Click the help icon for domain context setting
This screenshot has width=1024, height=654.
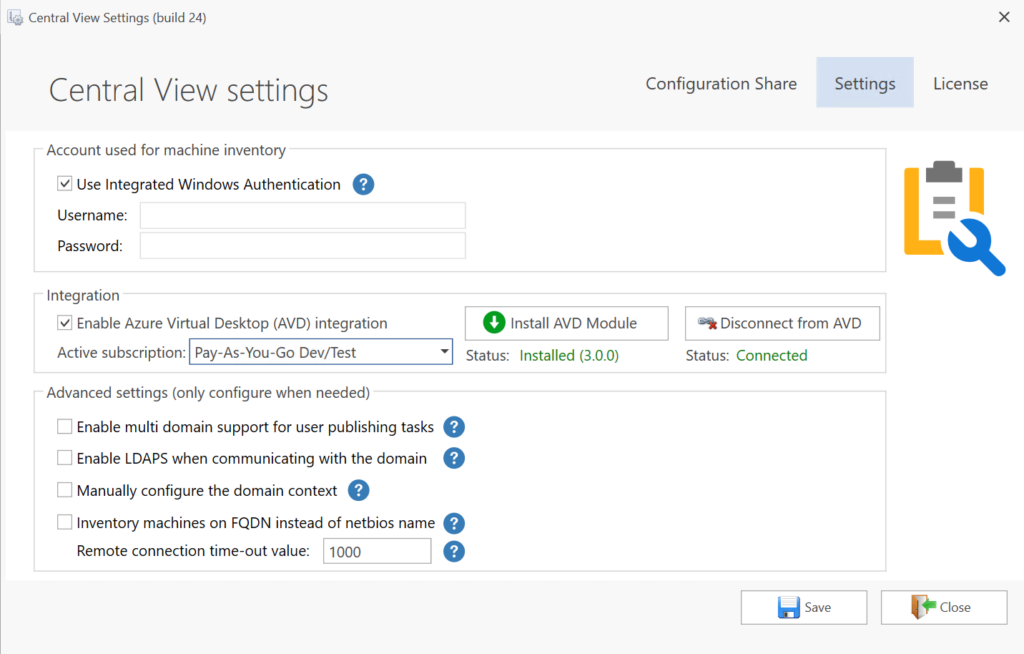pos(358,490)
